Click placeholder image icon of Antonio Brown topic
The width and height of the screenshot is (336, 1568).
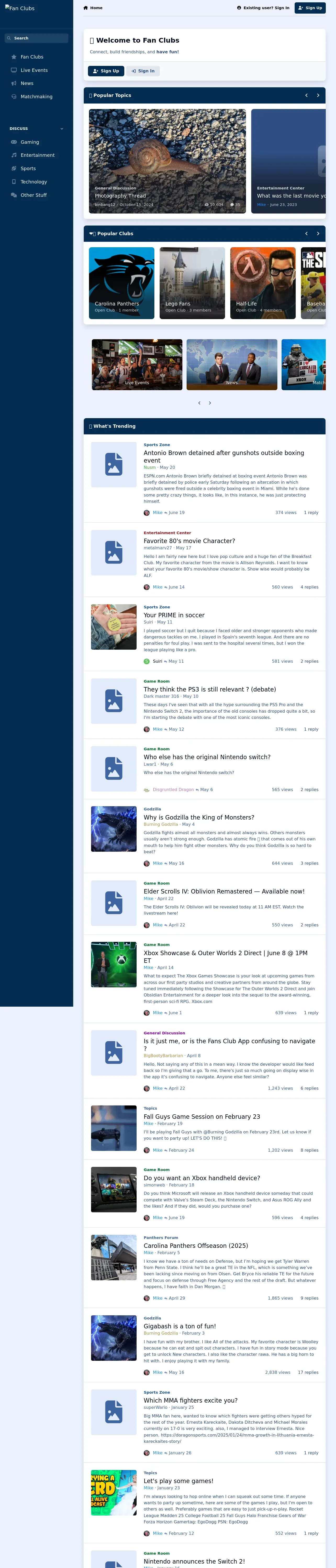pos(113,464)
